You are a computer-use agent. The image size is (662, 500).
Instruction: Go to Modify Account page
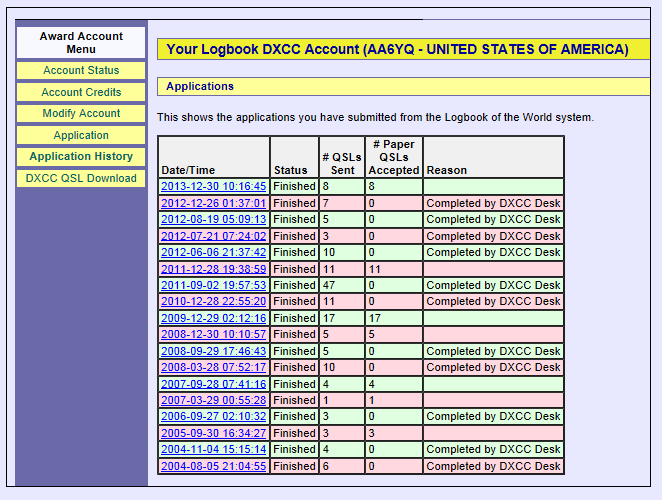click(81, 113)
